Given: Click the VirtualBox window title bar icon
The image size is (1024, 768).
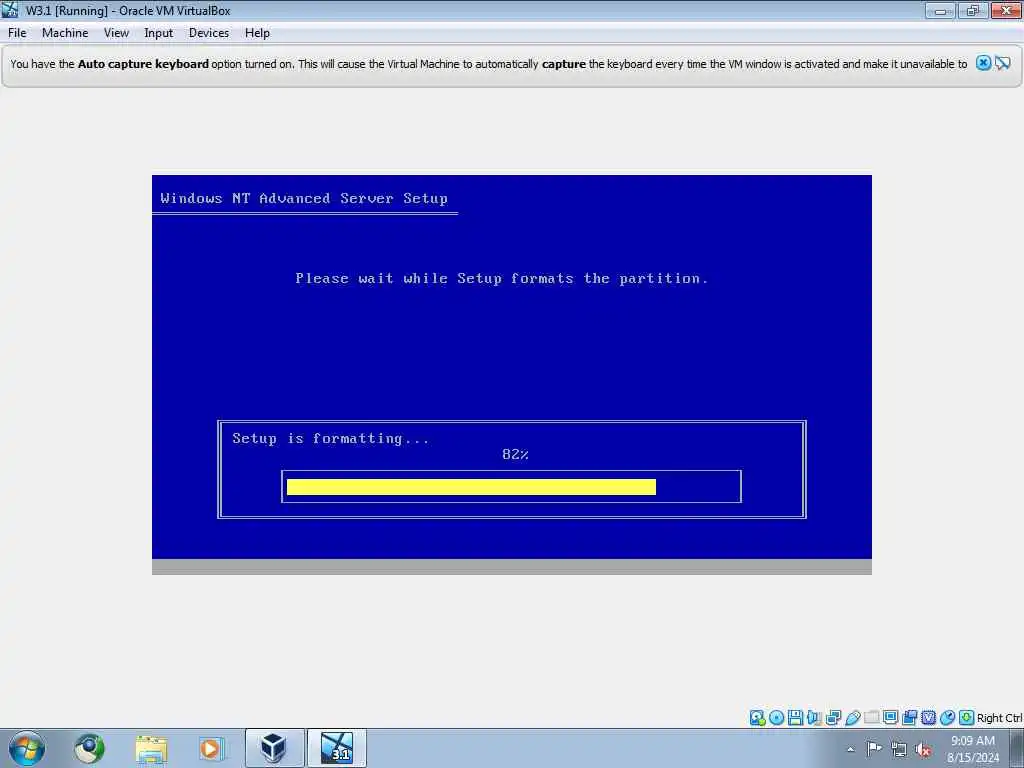Looking at the screenshot, I should (10, 10).
